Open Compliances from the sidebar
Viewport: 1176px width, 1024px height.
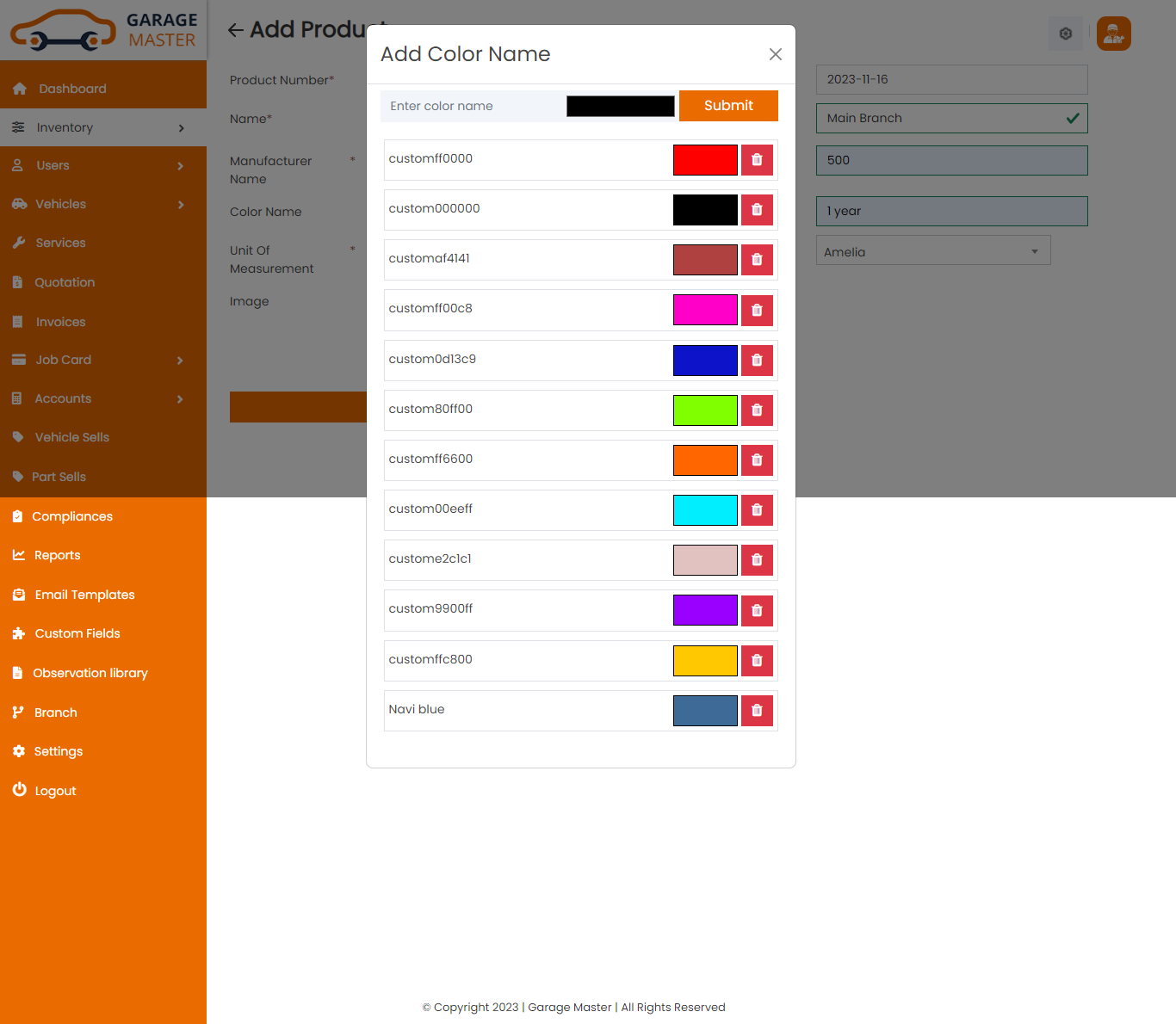(72, 516)
